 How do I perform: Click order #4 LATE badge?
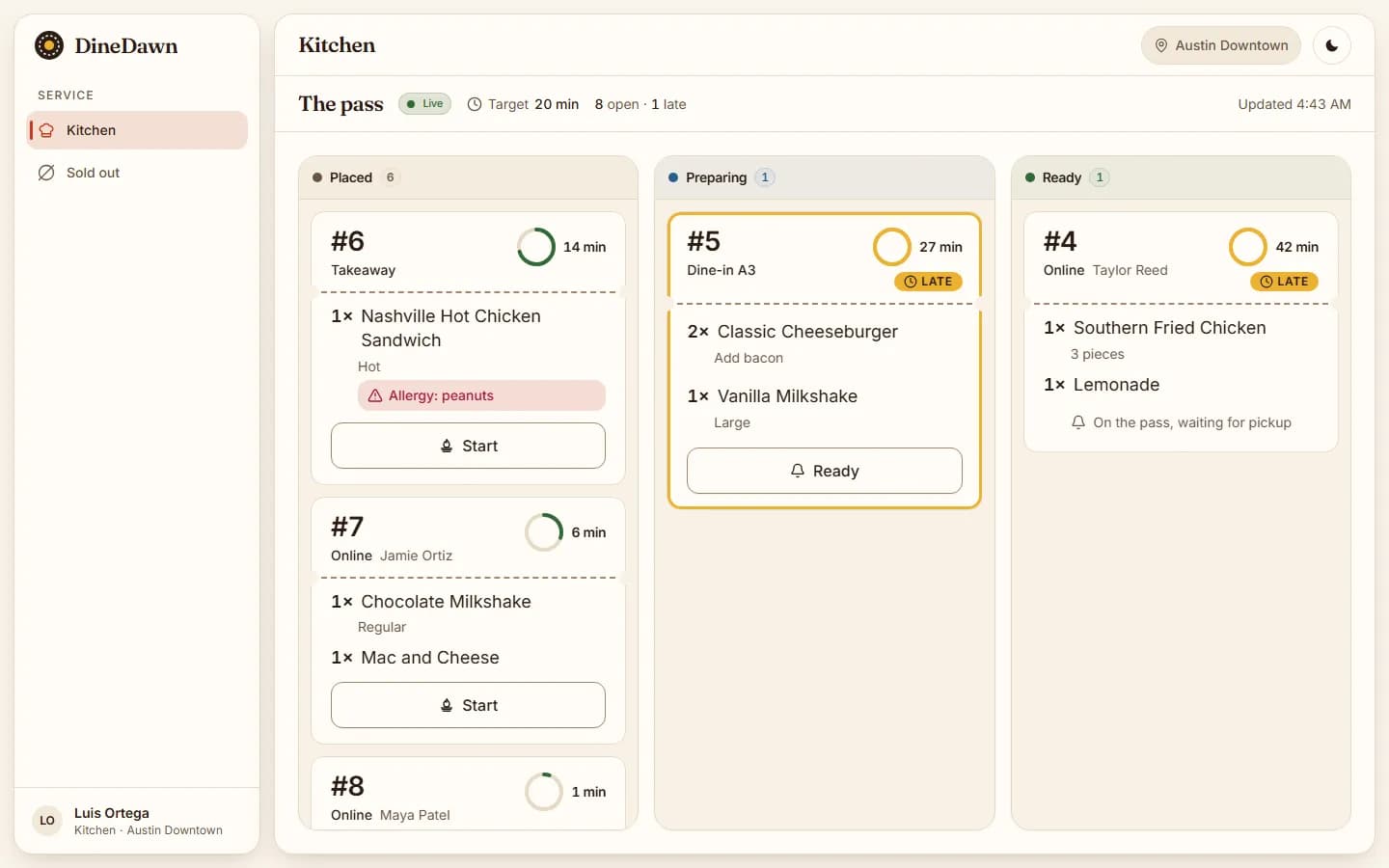1285,282
